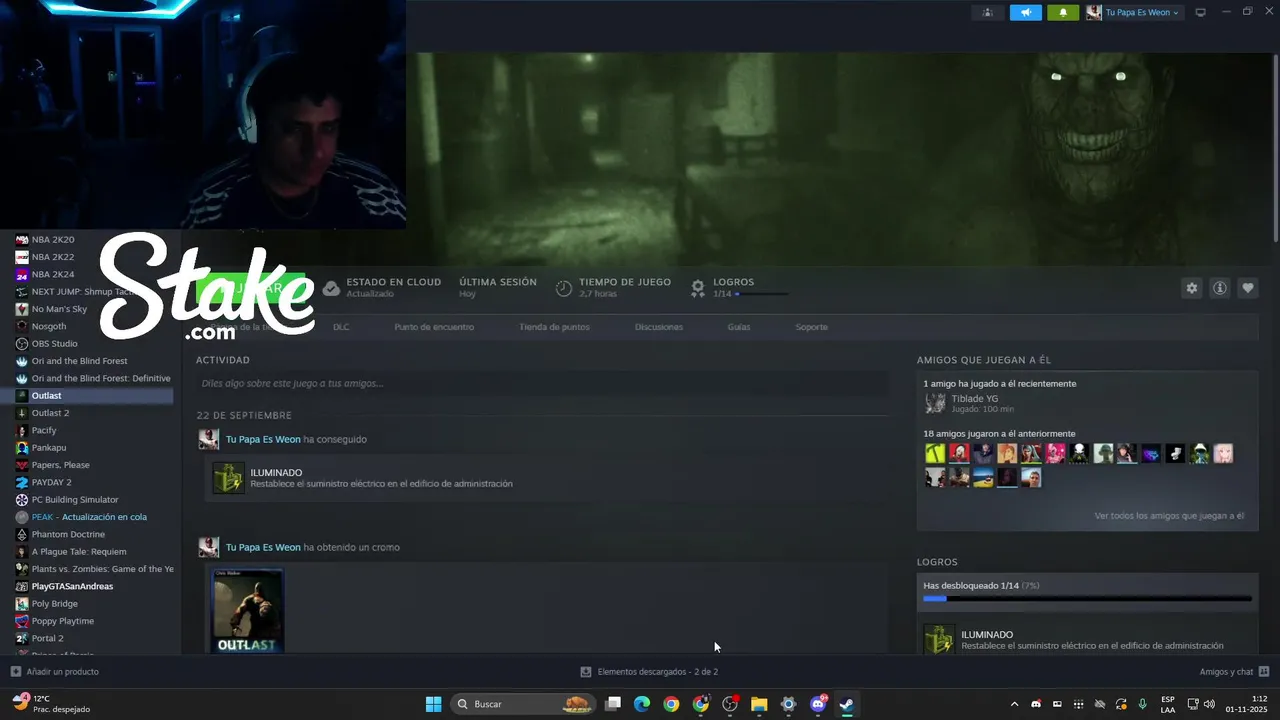
Task: Click Tu Papa Es Weon in achievement activity
Action: click(x=263, y=439)
